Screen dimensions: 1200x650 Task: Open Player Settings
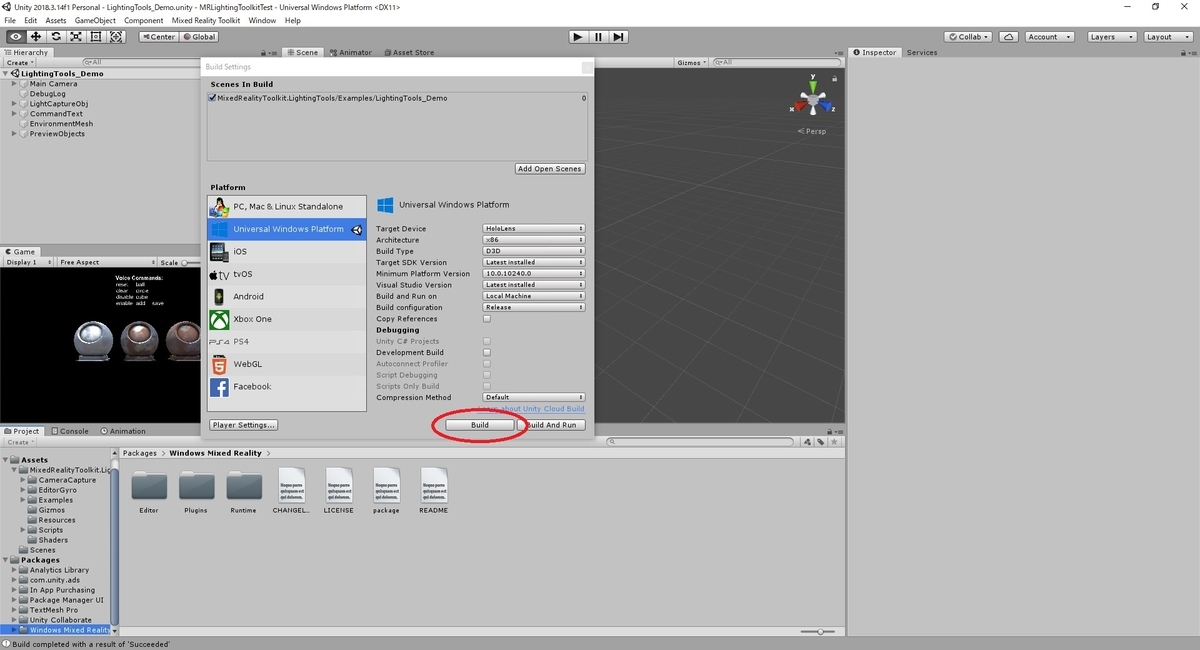pyautogui.click(x=244, y=425)
